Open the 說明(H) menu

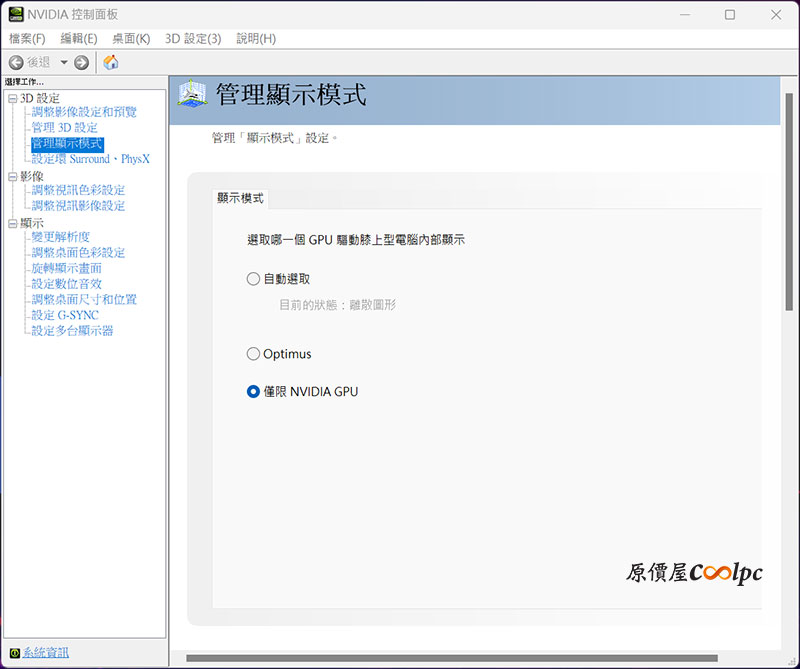click(256, 39)
